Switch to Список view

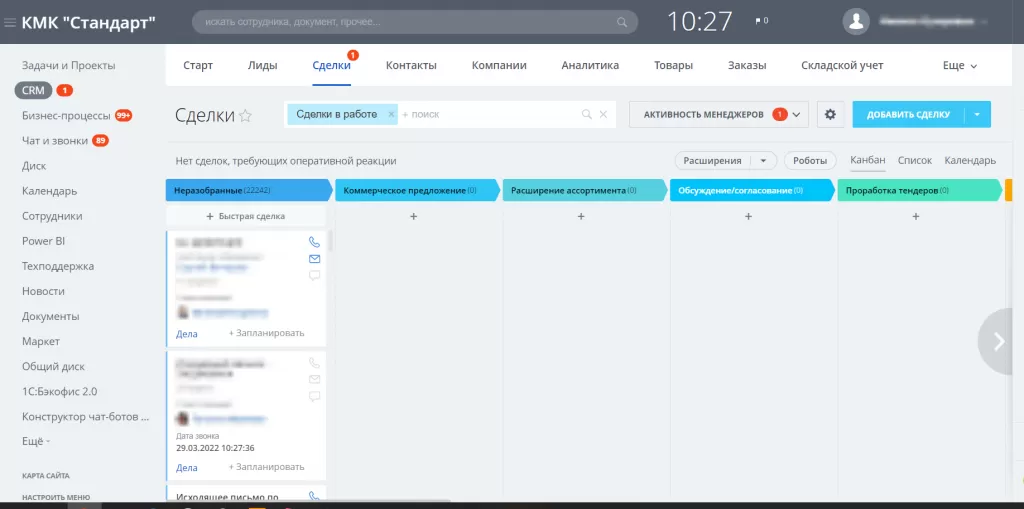point(914,160)
